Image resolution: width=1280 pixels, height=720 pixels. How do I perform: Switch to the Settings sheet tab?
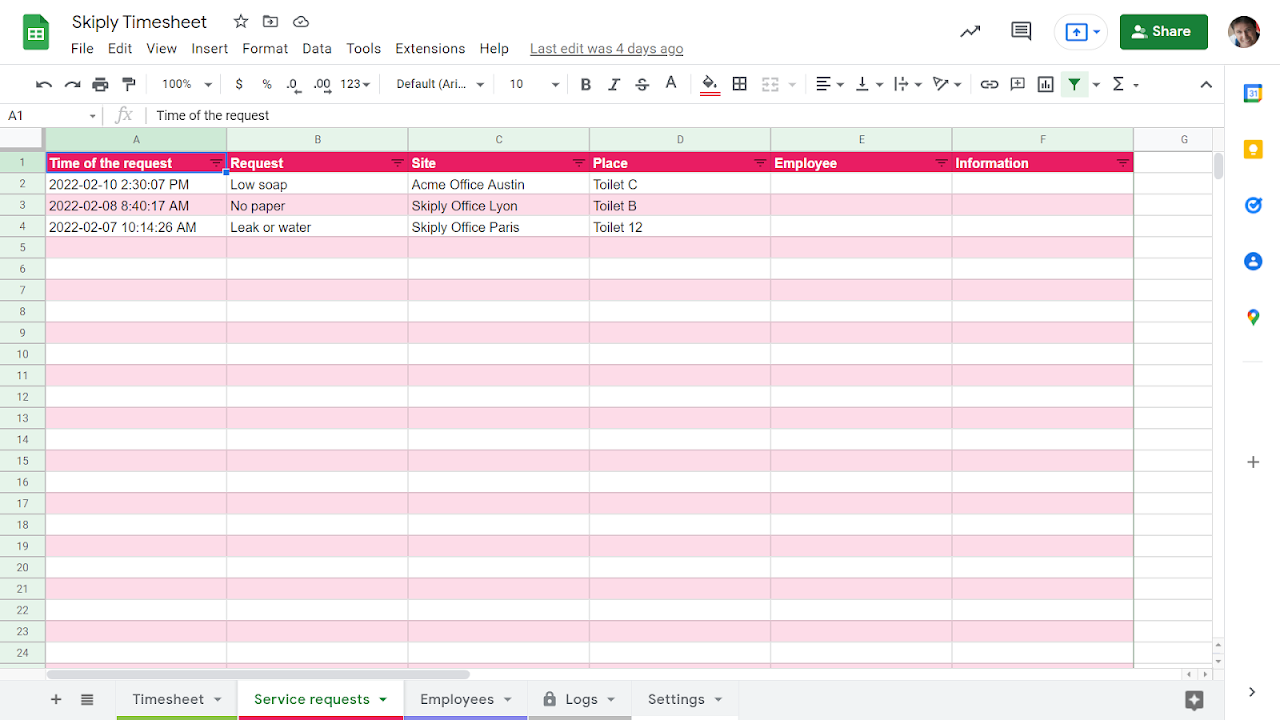pos(685,700)
